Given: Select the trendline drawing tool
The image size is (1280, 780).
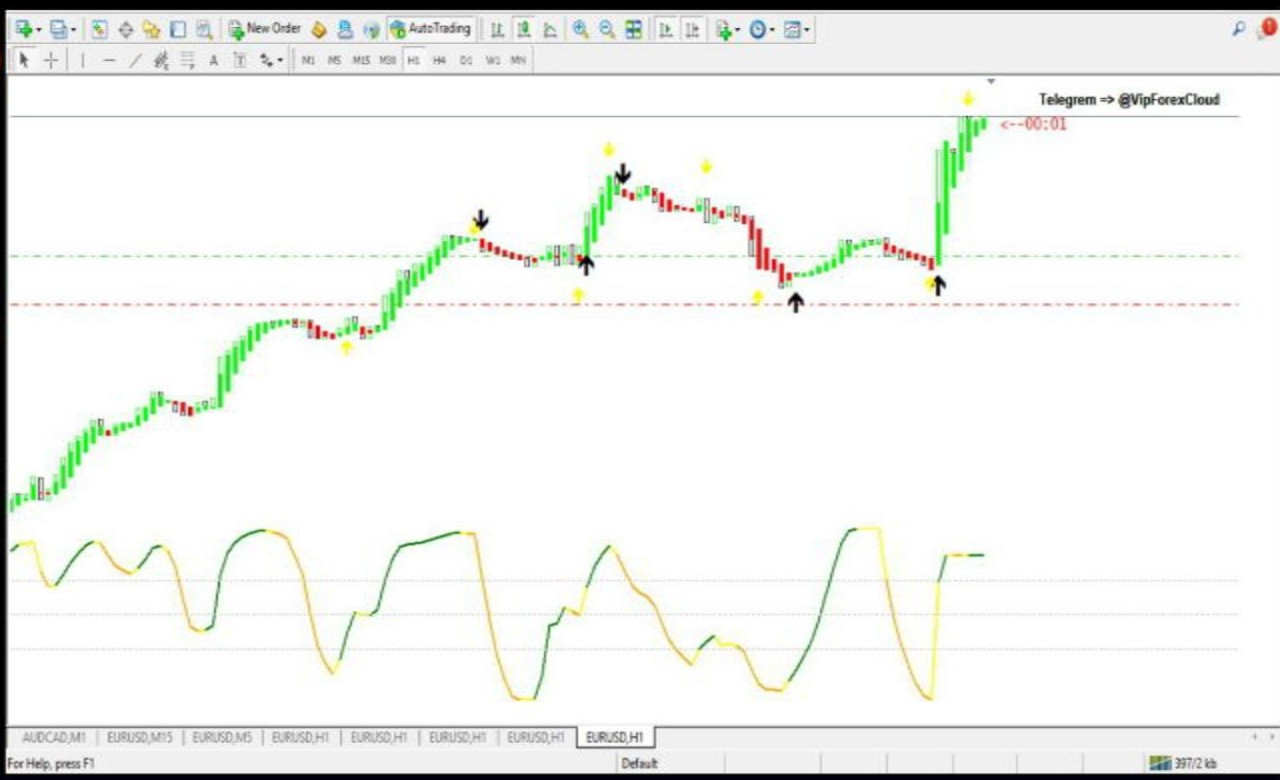Looking at the screenshot, I should coord(135,60).
